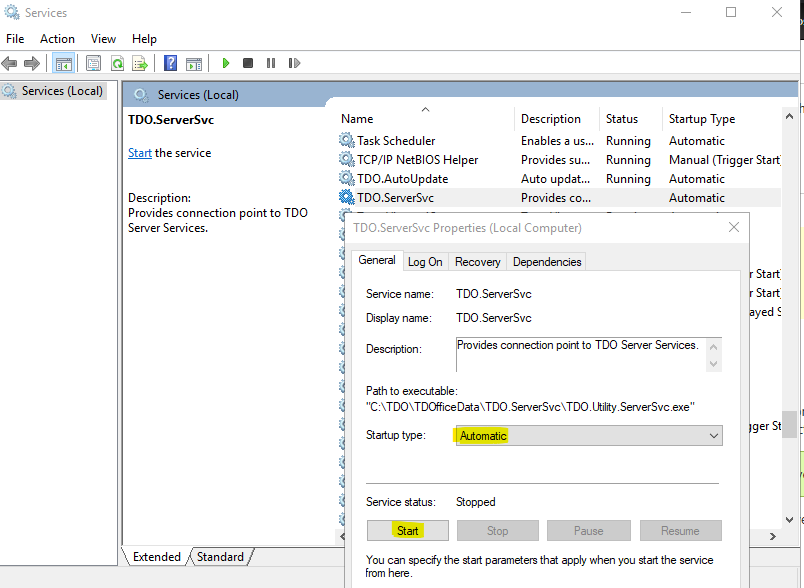The width and height of the screenshot is (804, 588).
Task: Click the Start button in dialog
Action: click(x=407, y=531)
